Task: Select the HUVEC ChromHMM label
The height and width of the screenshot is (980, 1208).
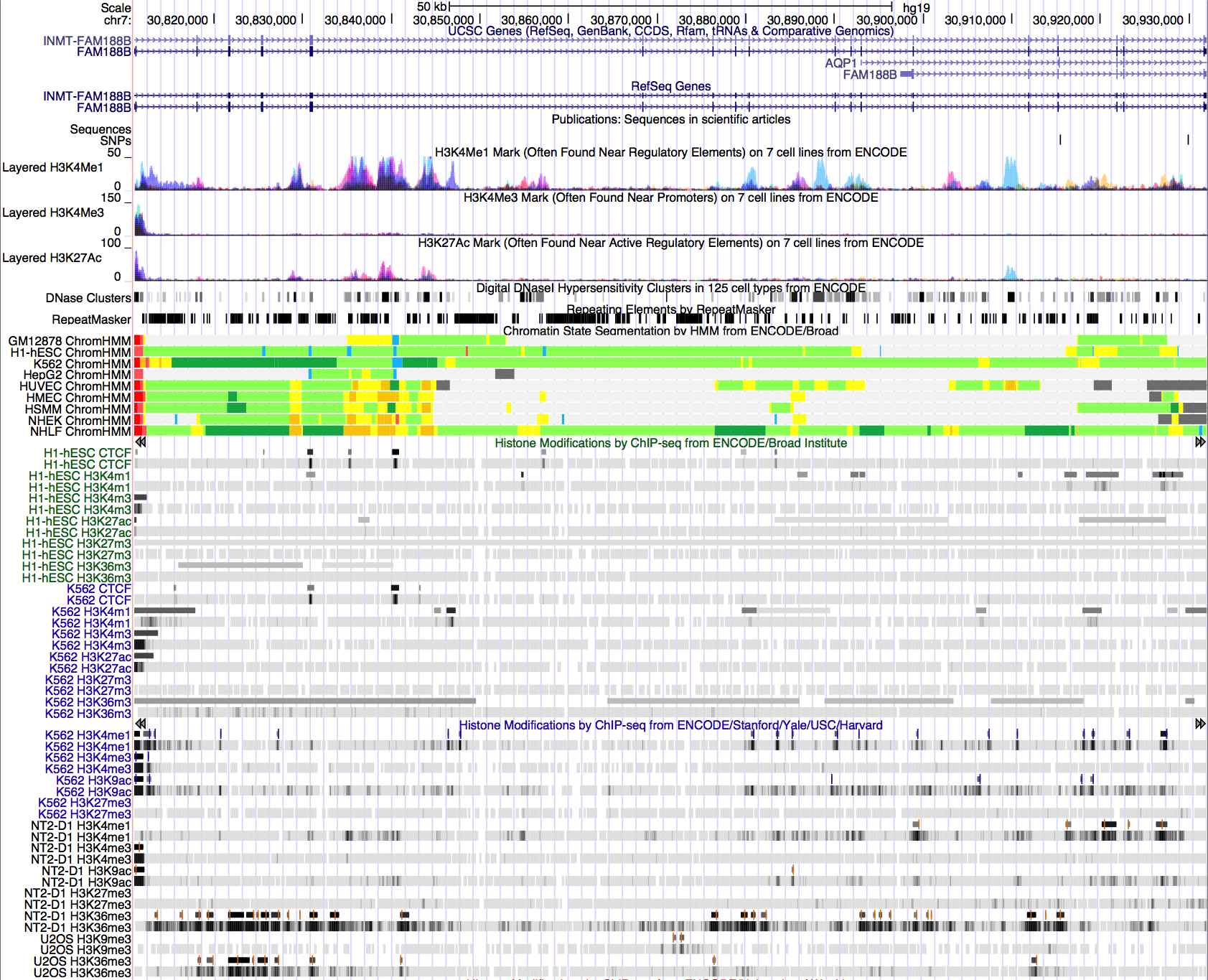Action: [x=75, y=386]
